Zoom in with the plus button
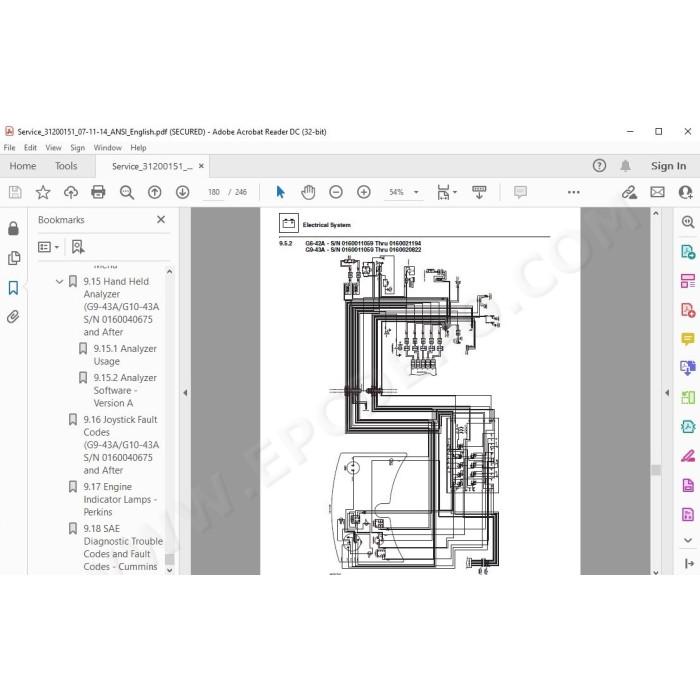This screenshot has height=700, width=700. (364, 192)
